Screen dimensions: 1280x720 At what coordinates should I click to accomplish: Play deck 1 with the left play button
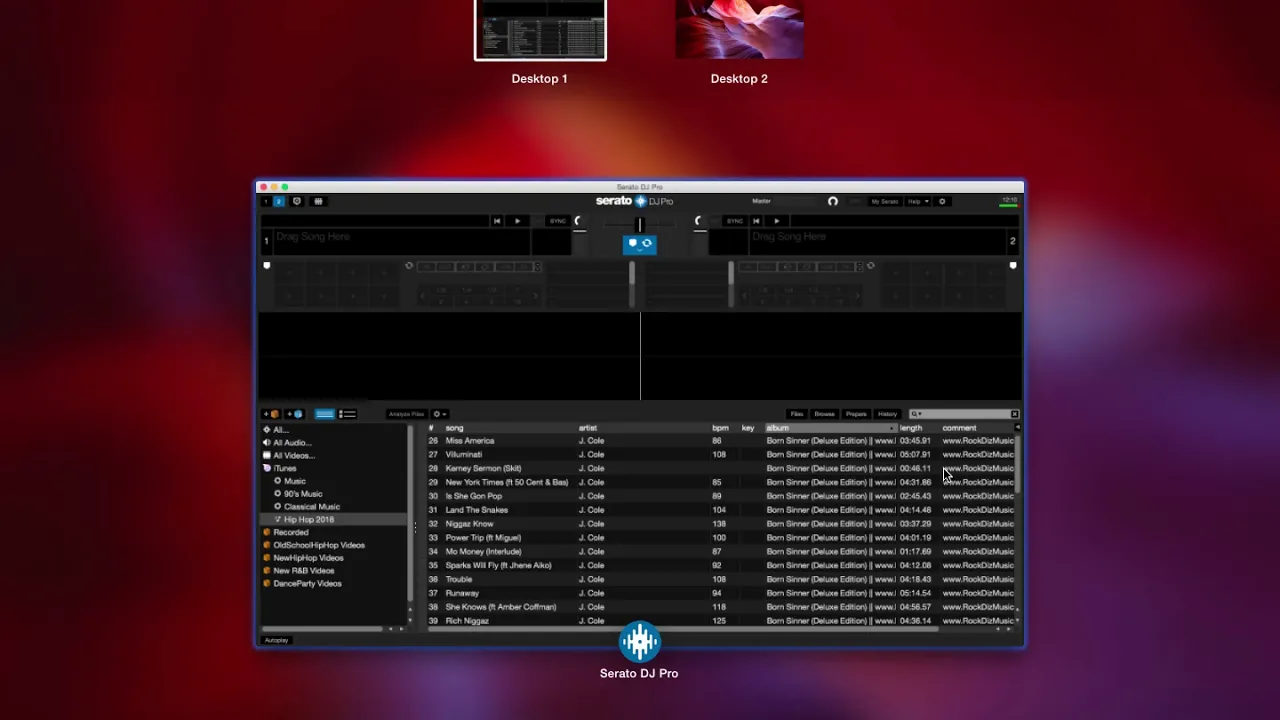tap(517, 221)
